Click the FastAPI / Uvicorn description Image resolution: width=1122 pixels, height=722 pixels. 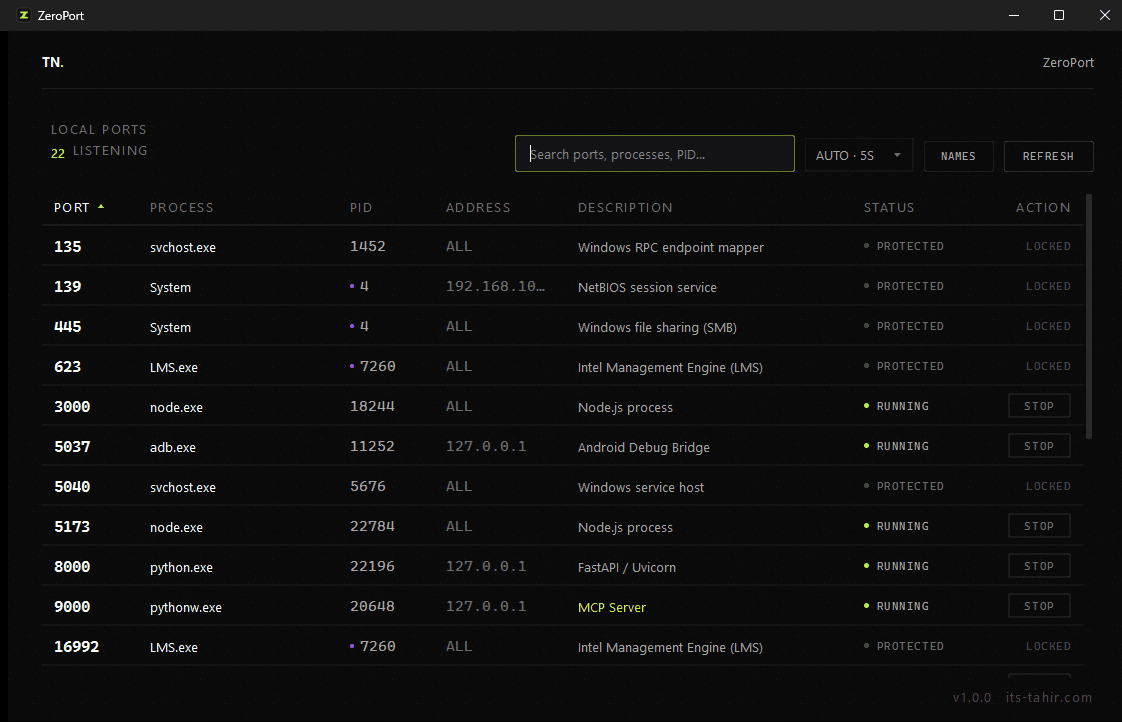[x=627, y=567]
